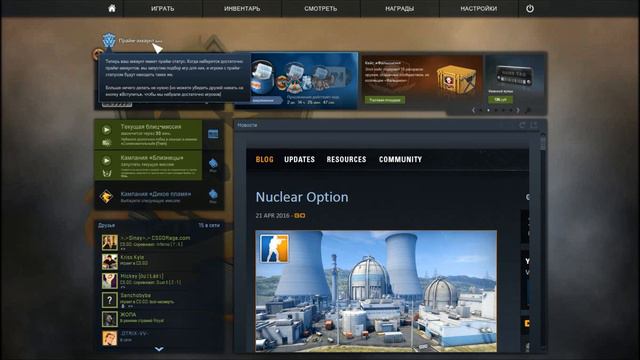Open map icon beside Кампания «Близнецы»

click(x=213, y=164)
